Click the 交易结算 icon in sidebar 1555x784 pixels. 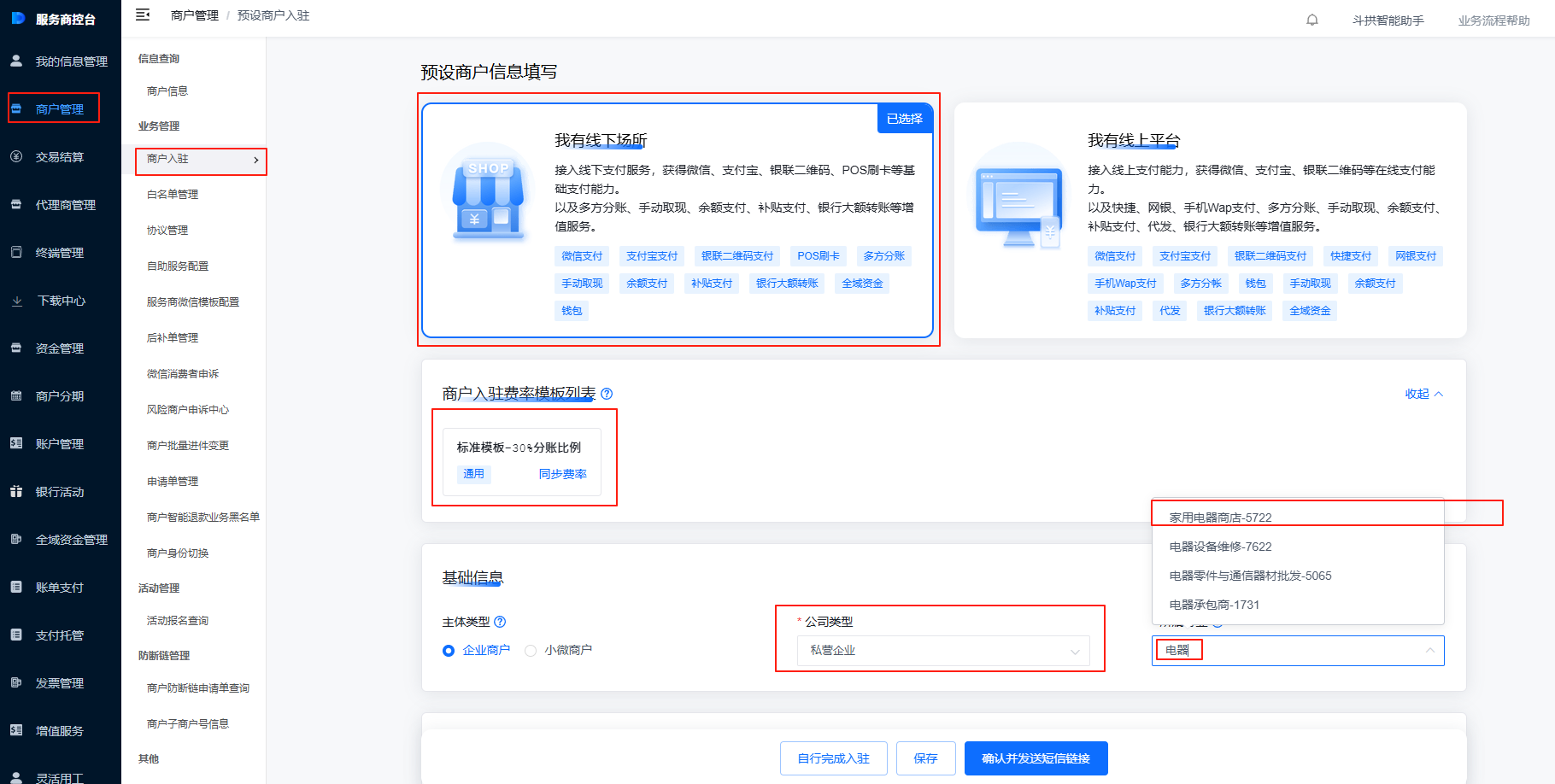pos(16,156)
